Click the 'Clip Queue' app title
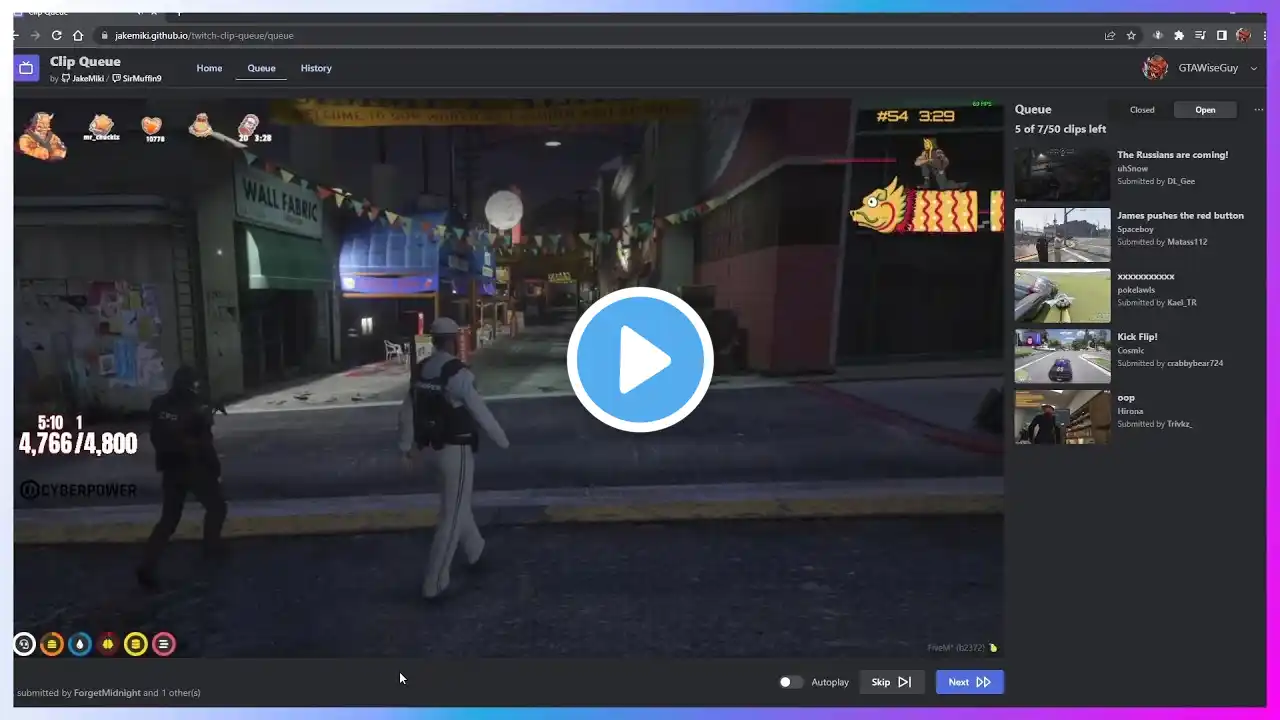Image resolution: width=1280 pixels, height=720 pixels. (x=85, y=62)
